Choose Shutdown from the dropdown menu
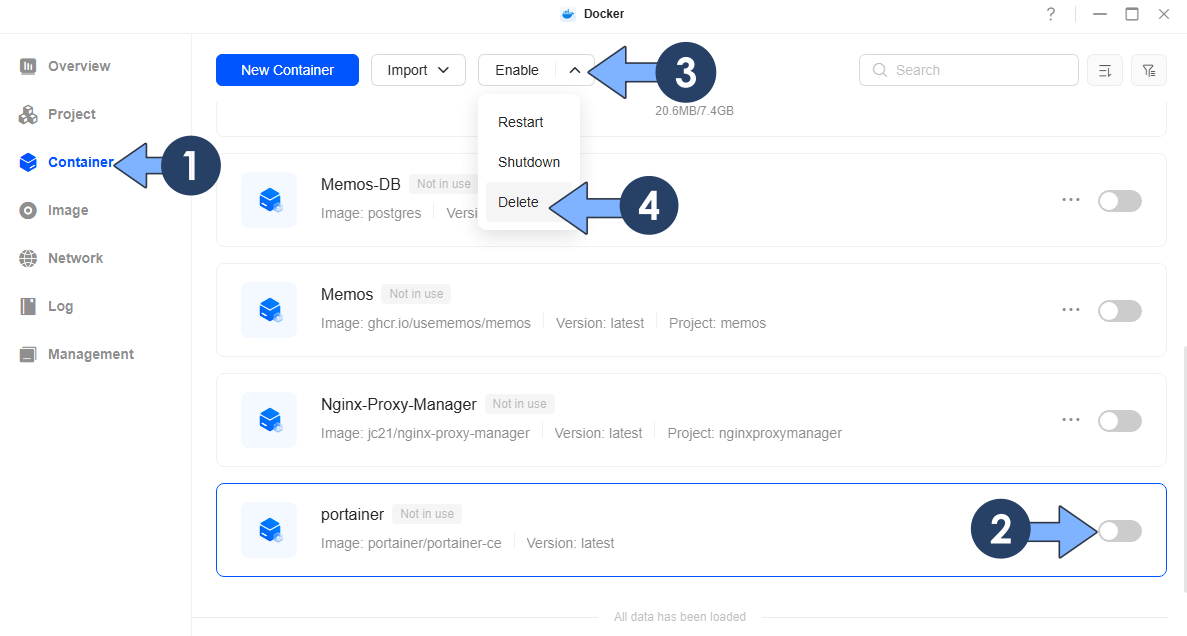This screenshot has width=1187, height=636. (x=529, y=162)
